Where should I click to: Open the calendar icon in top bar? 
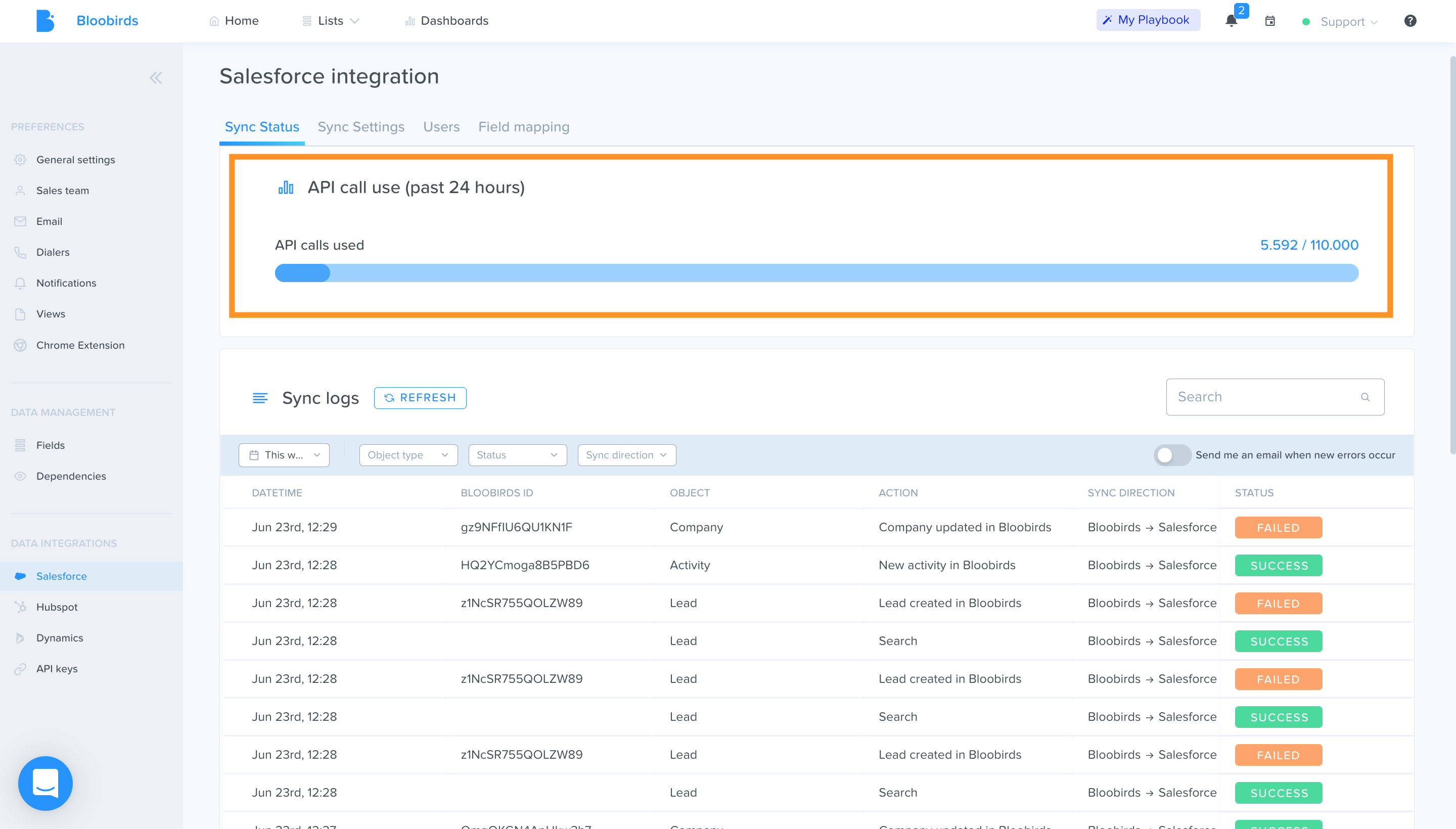[x=1270, y=21]
